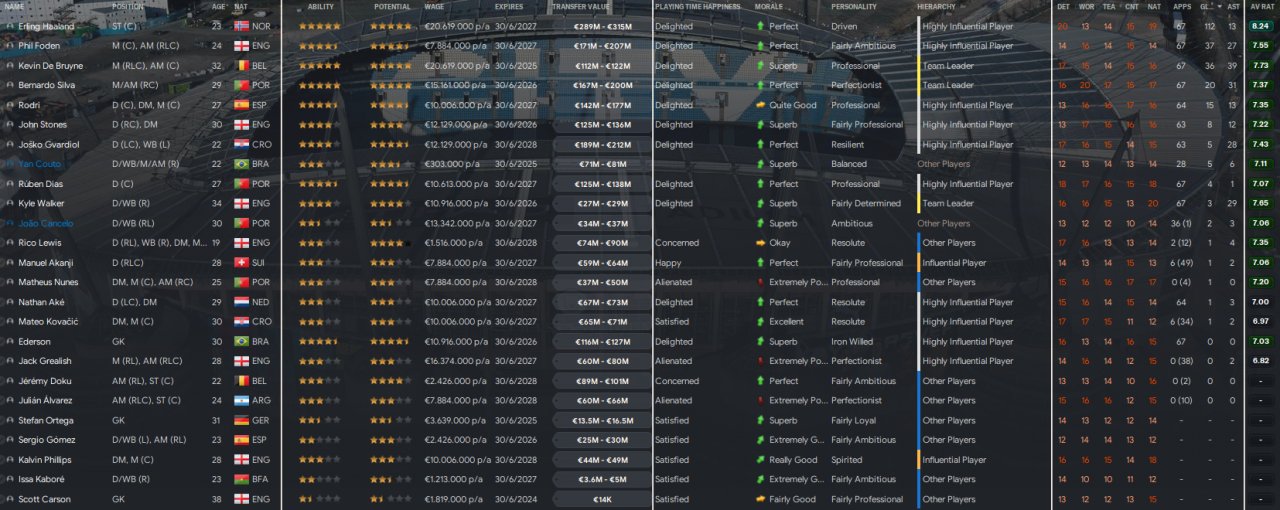Click the five-star ability rating for Bernardo Silva

[x=320, y=85]
